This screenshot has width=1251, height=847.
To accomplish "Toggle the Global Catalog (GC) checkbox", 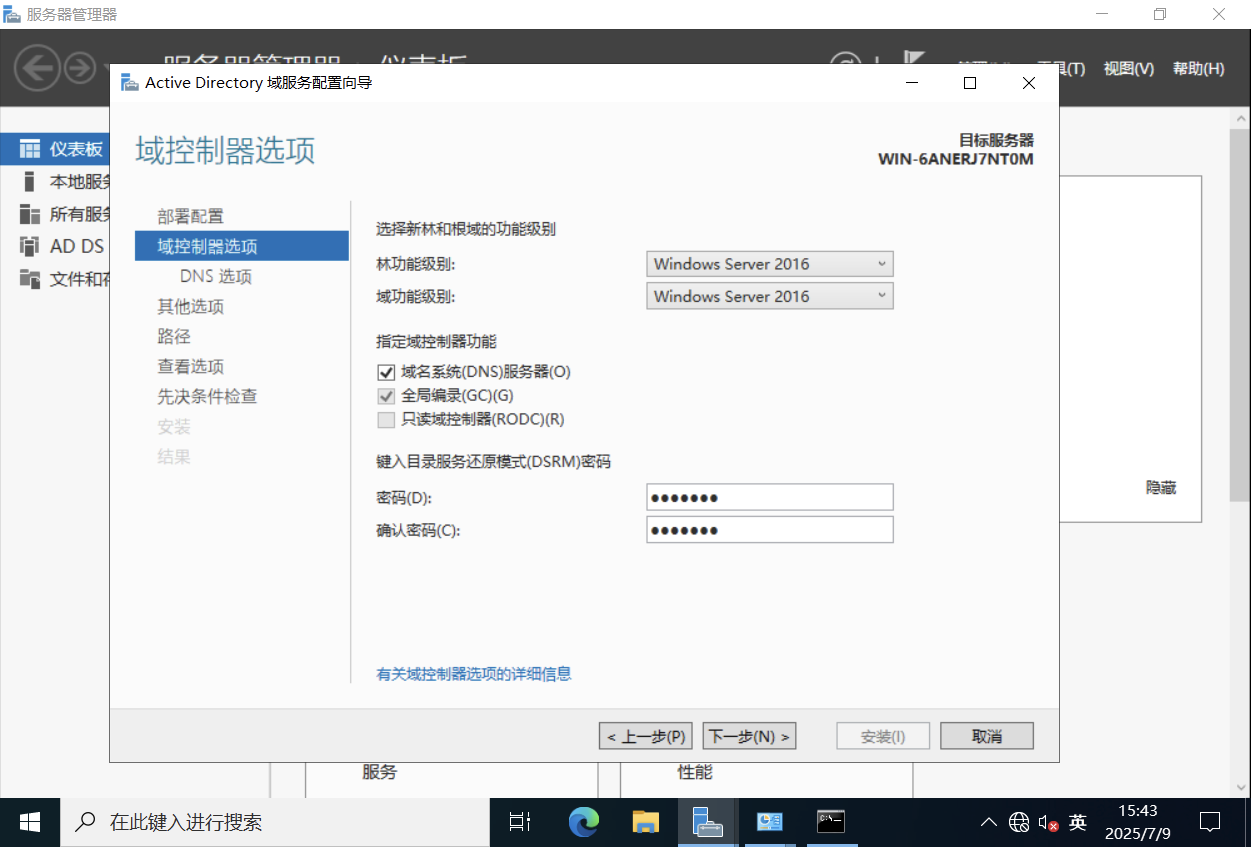I will coord(386,396).
